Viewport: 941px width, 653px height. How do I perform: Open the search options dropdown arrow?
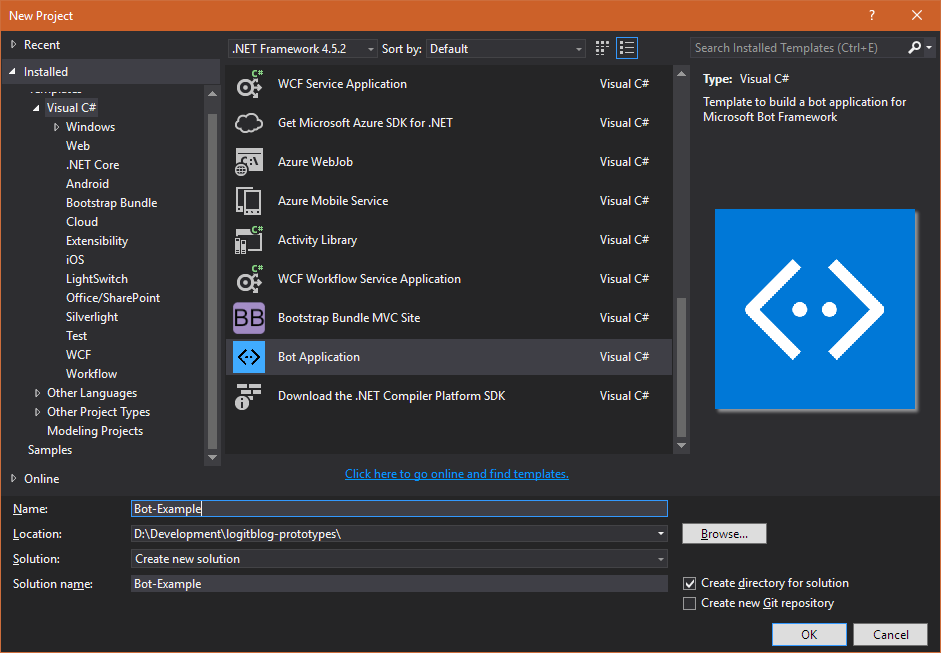[929, 47]
